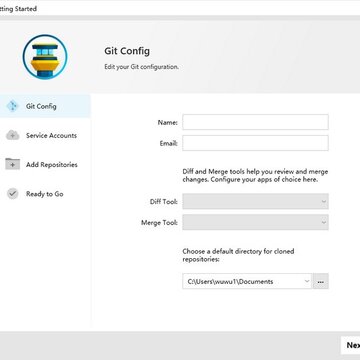The image size is (360, 360).
Task: Click the Ready to Go checkmark icon
Action: click(x=13, y=194)
